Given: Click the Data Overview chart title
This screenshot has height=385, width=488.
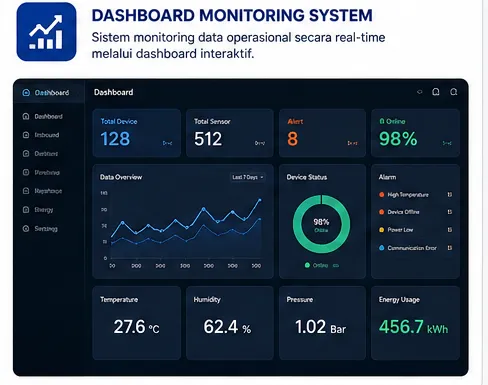Looking at the screenshot, I should tap(121, 177).
